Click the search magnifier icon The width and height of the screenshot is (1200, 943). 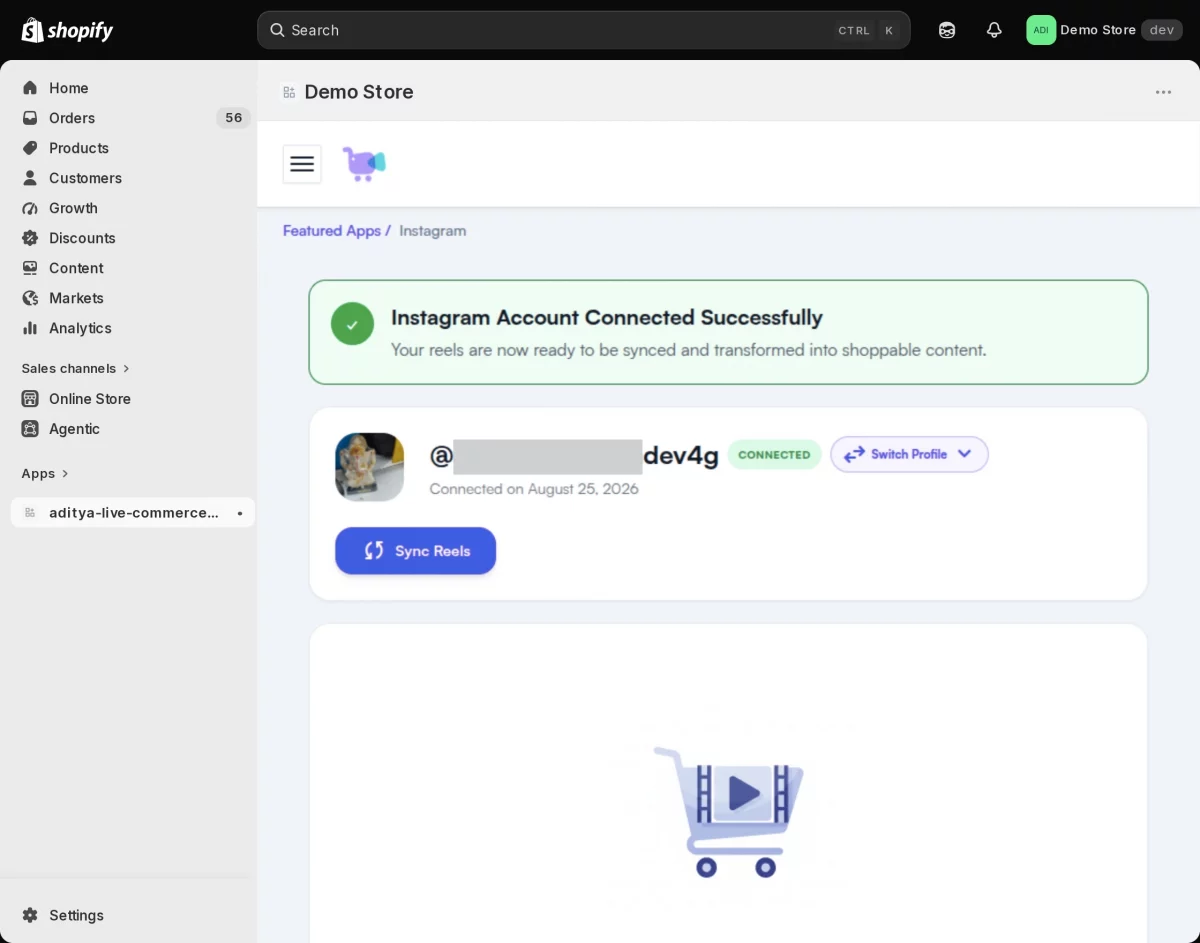[x=277, y=30]
